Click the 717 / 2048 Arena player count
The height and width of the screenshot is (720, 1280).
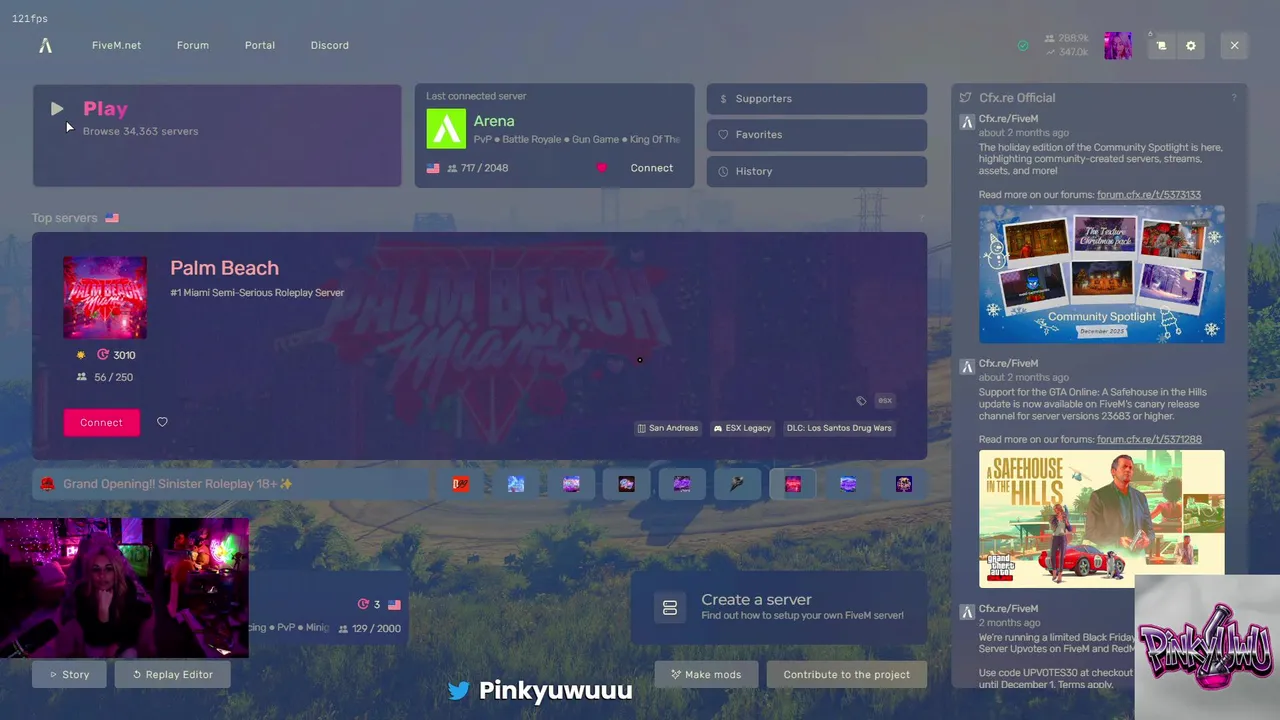tap(478, 168)
